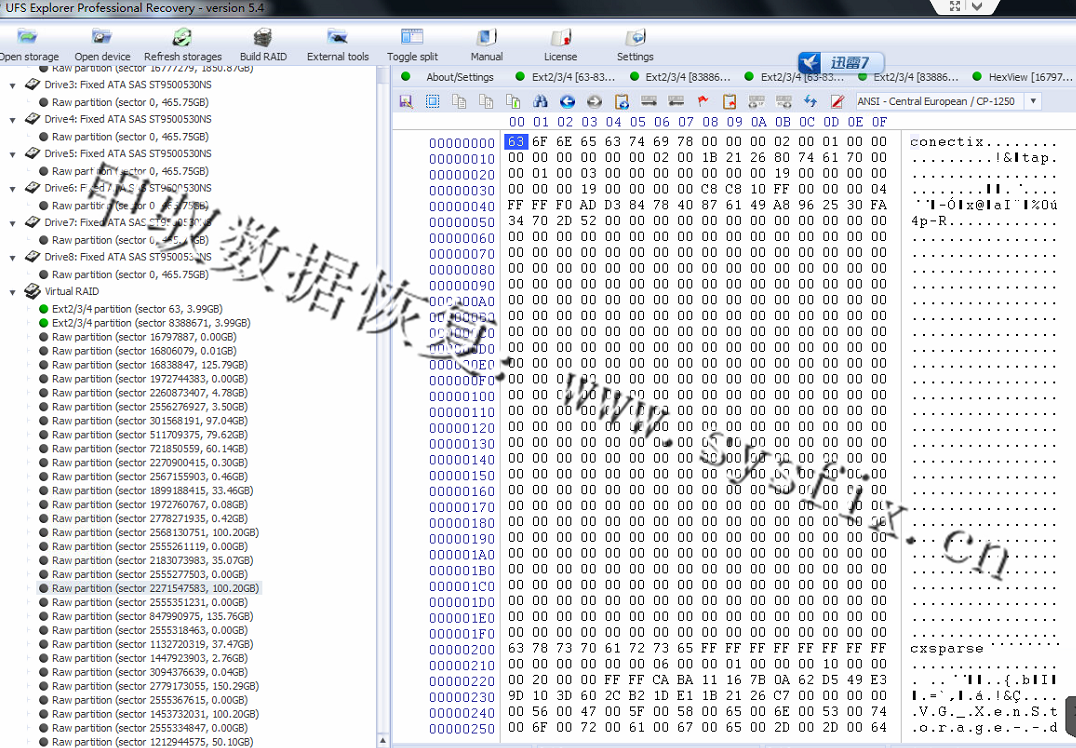Collapse the Drive4 tree node
The height and width of the screenshot is (748, 1076).
pos(12,120)
